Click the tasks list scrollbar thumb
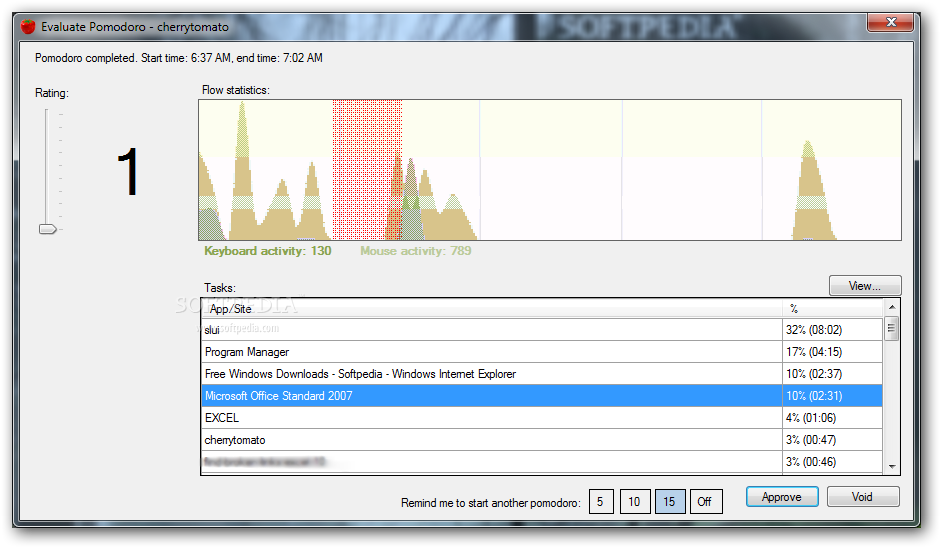This screenshot has height=548, width=941. point(892,329)
